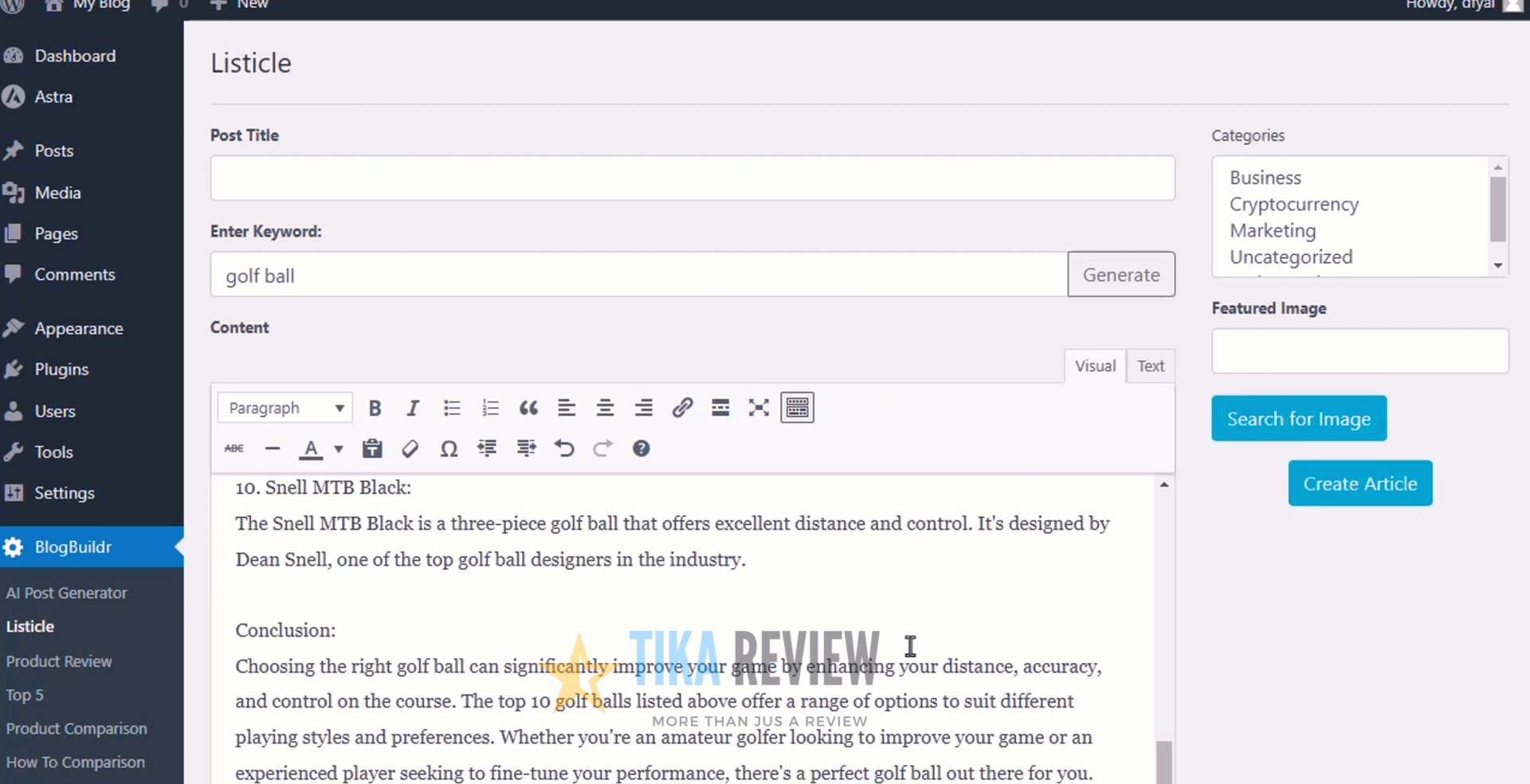Apply the text color (A) button
Screen dimensions: 1530x784
point(311,449)
